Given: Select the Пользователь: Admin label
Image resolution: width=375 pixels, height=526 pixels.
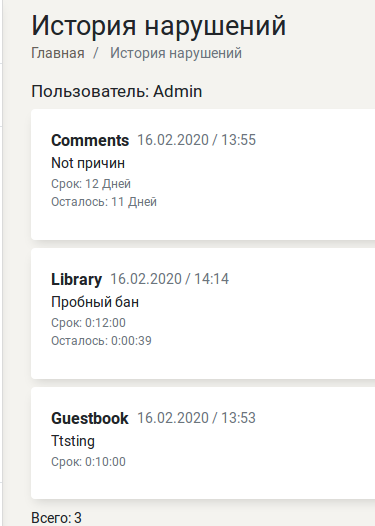Looking at the screenshot, I should tap(117, 92).
